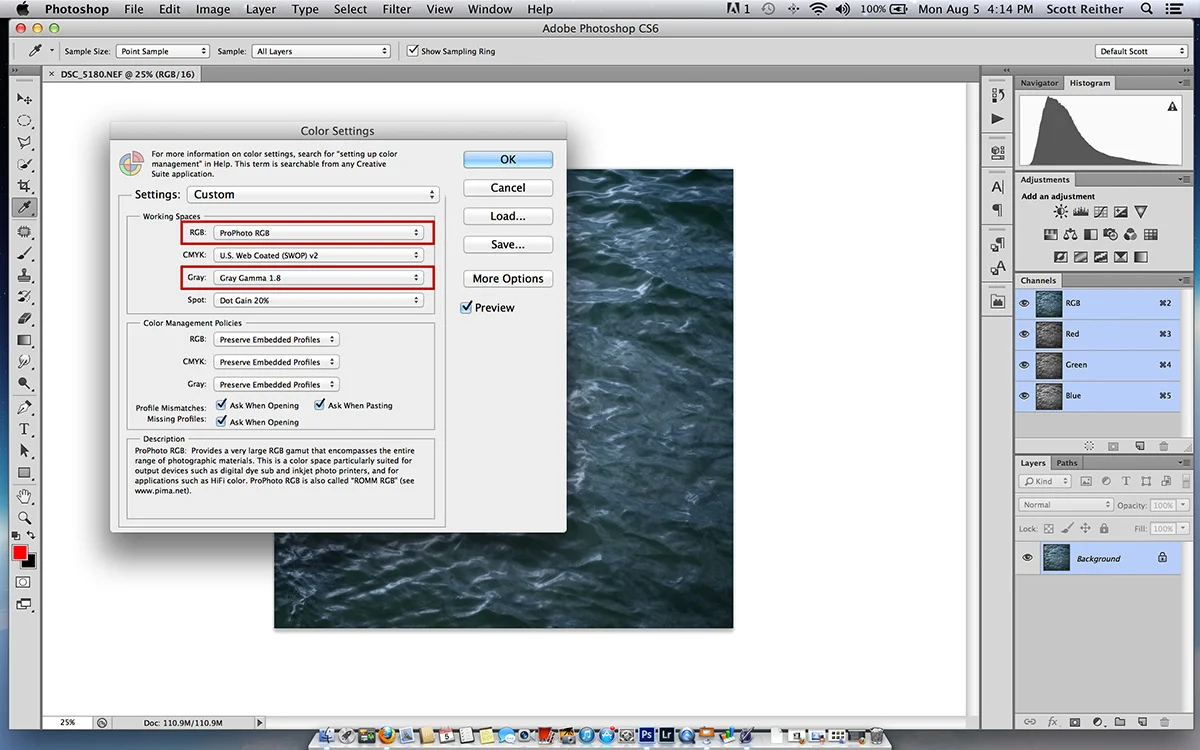1200x750 pixels.
Task: Add a Photo Filter adjustment
Action: (x=1110, y=235)
